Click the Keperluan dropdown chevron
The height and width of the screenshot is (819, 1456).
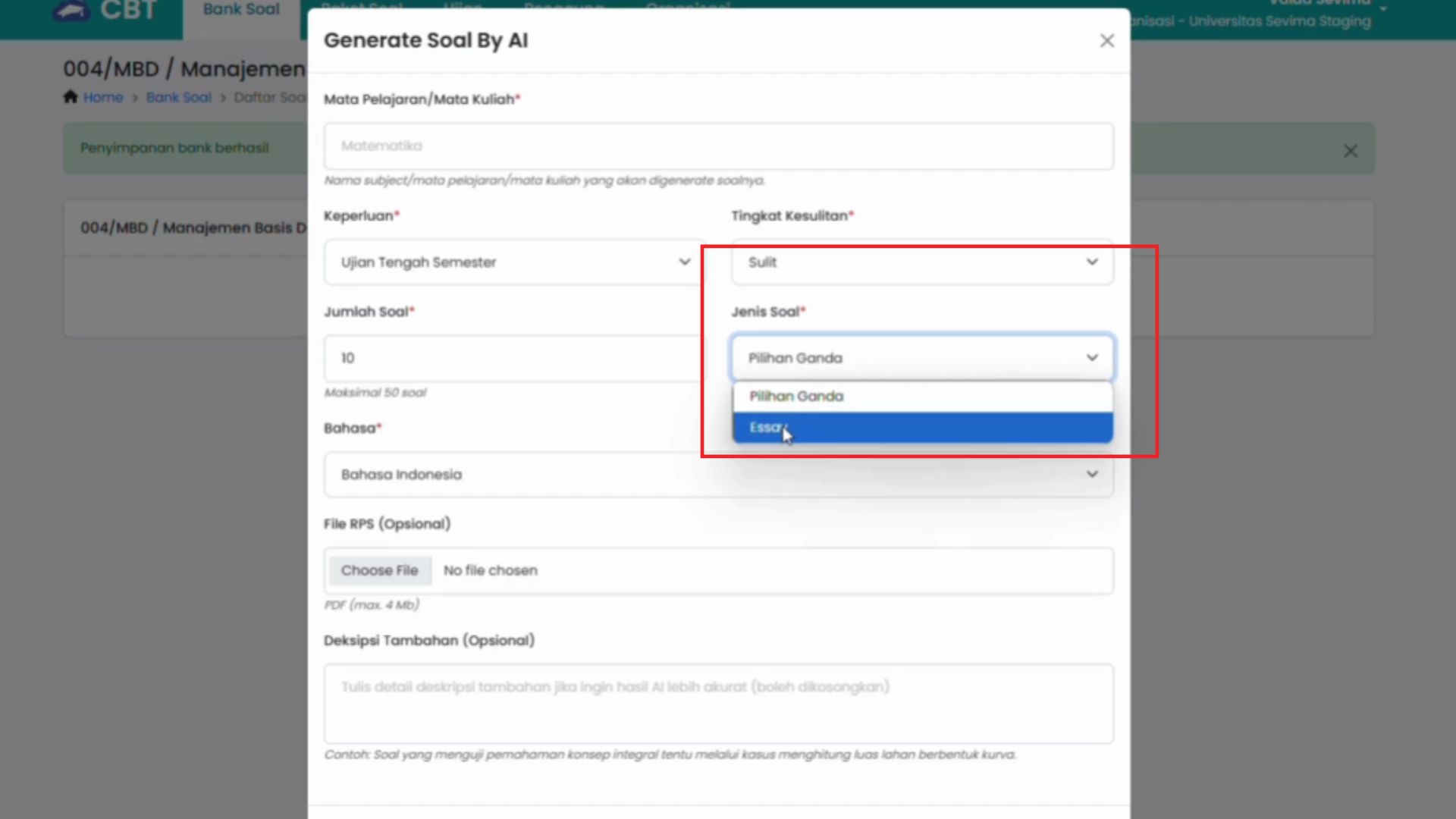tap(684, 262)
